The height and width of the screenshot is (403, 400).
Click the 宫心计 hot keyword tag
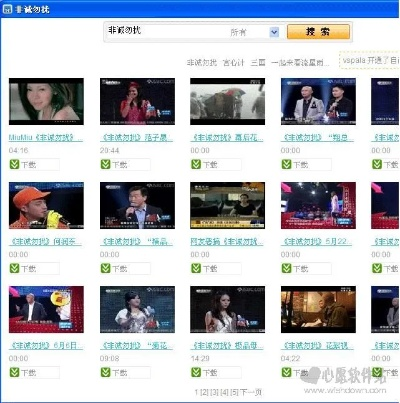234,63
